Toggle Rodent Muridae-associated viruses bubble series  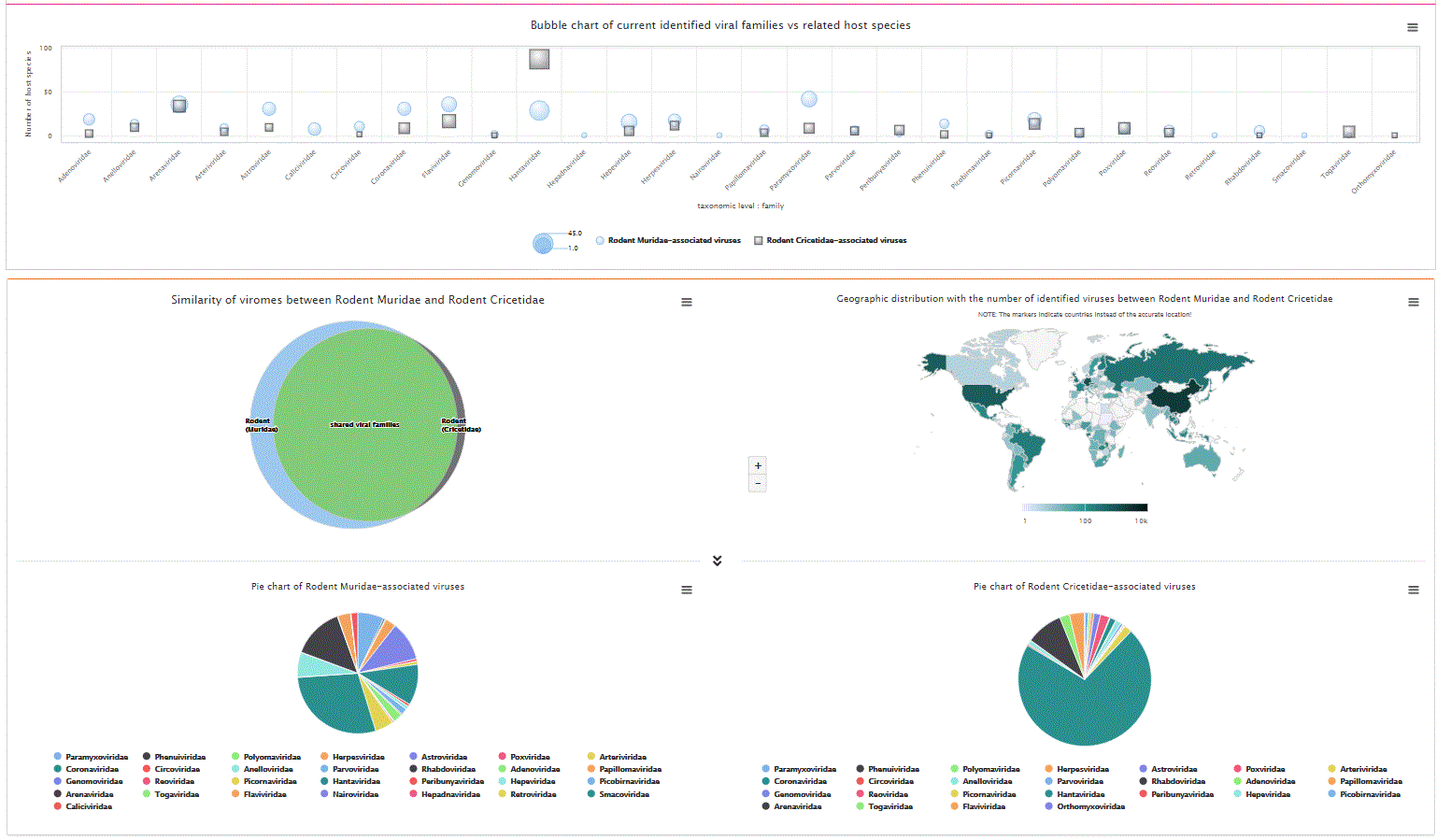(668, 240)
